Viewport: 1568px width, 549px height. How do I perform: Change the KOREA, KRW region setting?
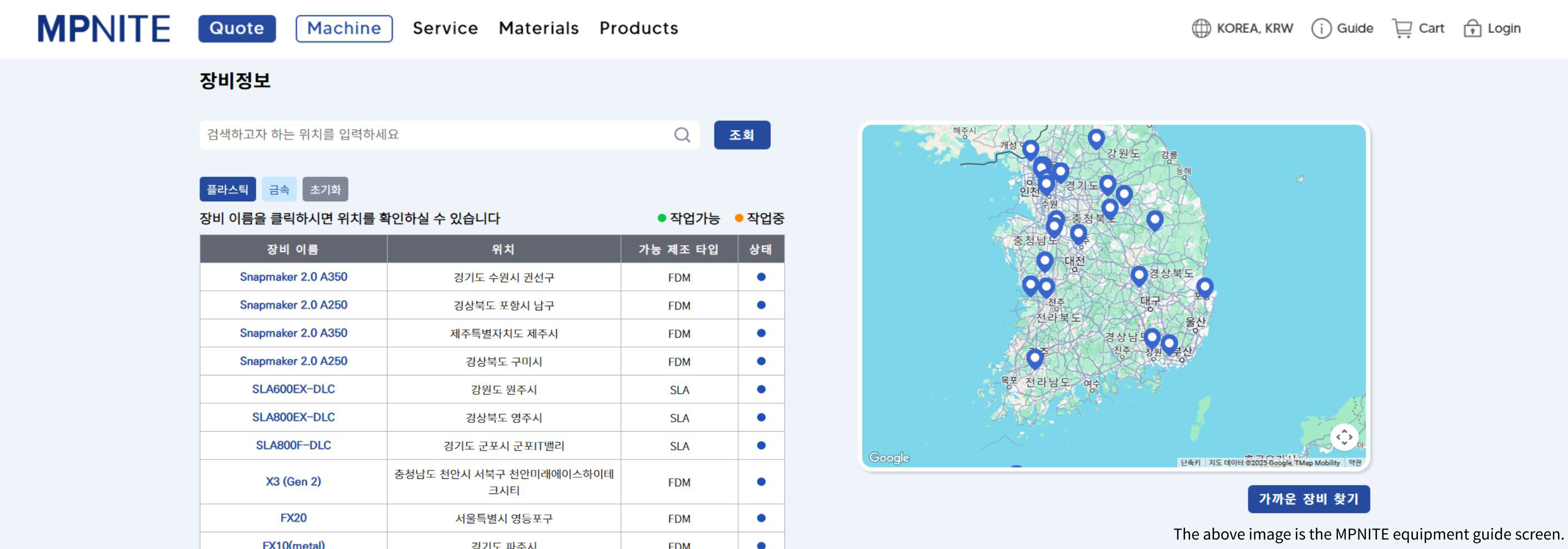[1255, 28]
